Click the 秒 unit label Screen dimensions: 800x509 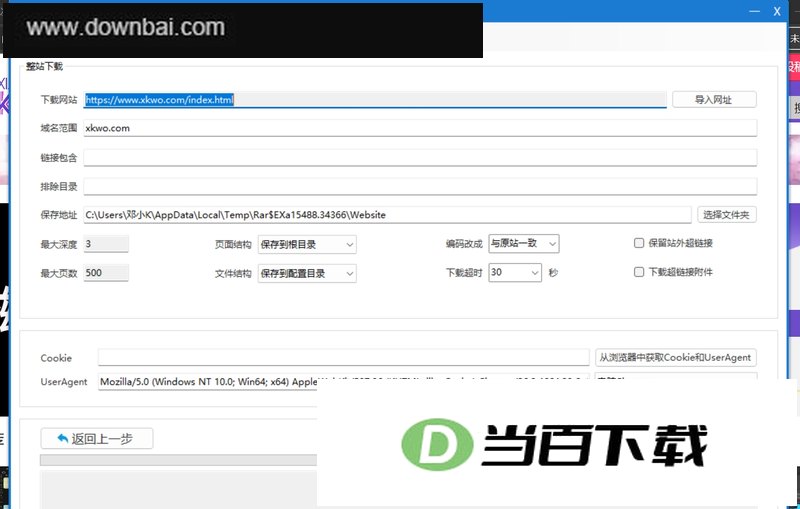(553, 273)
